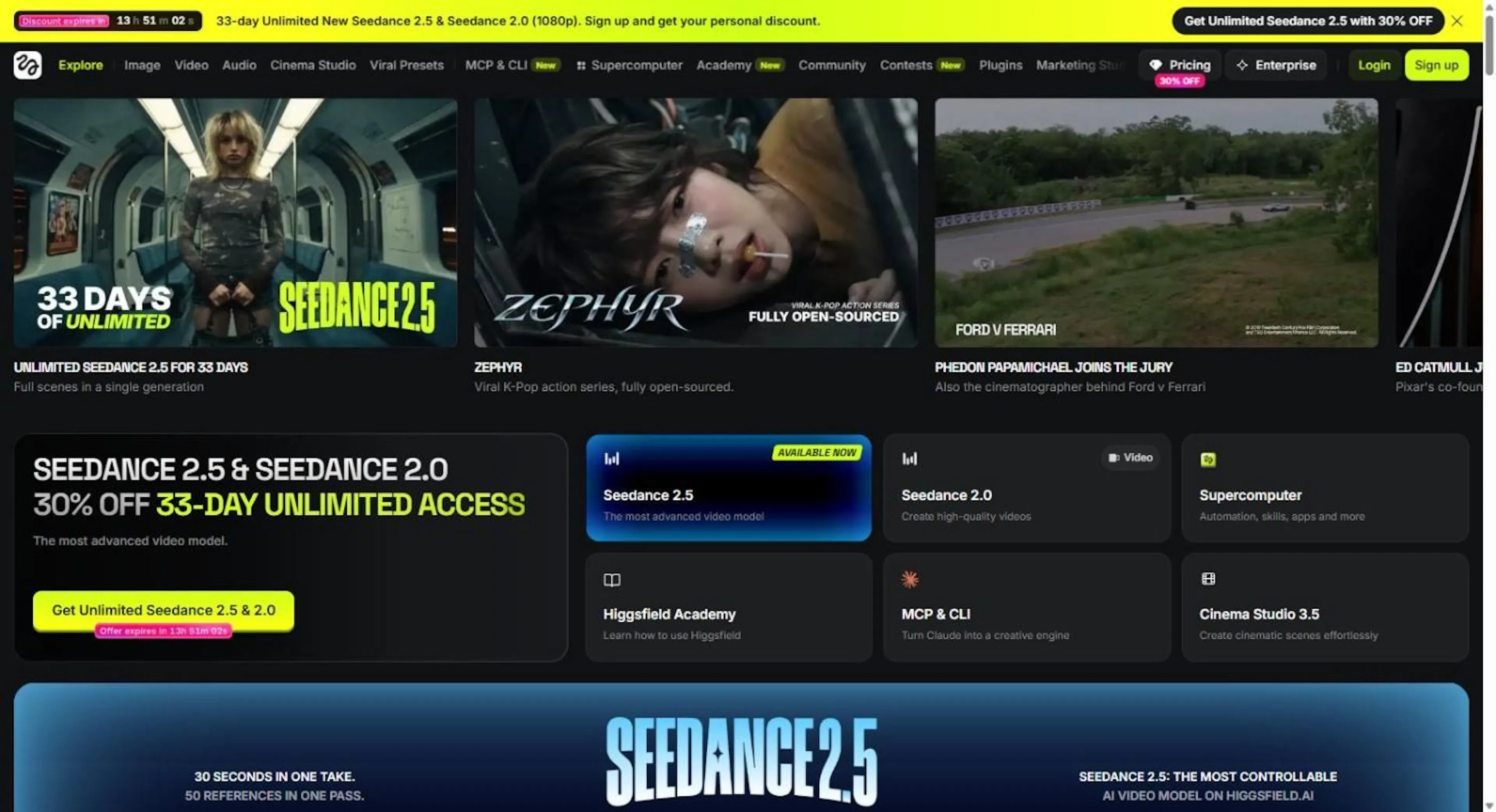Open the Plugins nav item
The height and width of the screenshot is (812, 1496).
coord(1000,65)
